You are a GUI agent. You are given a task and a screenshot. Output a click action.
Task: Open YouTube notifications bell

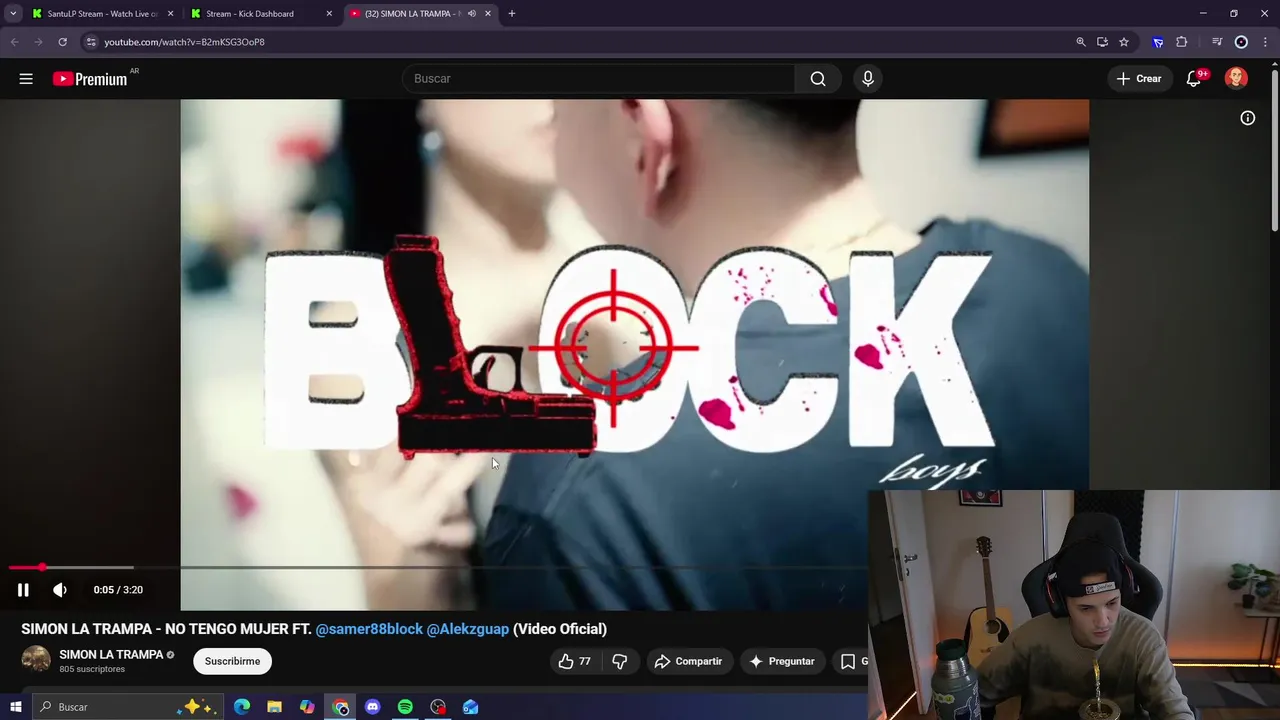coord(1194,79)
